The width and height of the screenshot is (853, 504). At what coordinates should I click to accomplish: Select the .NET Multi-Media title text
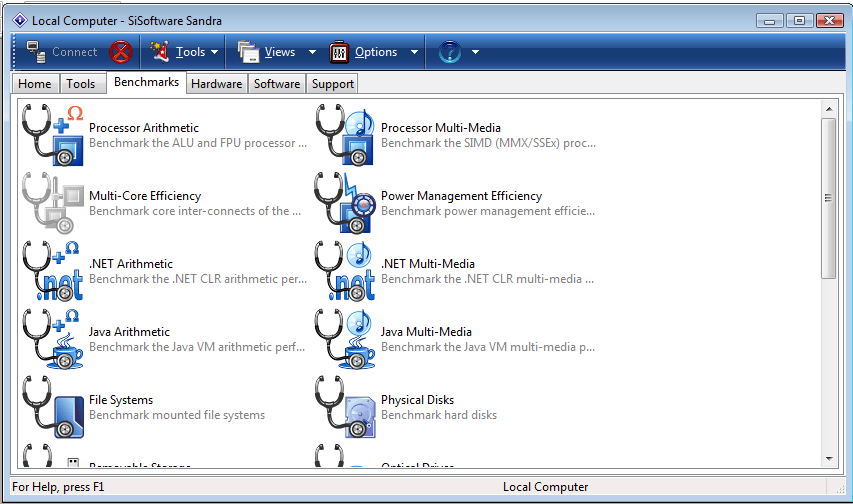pyautogui.click(x=428, y=264)
